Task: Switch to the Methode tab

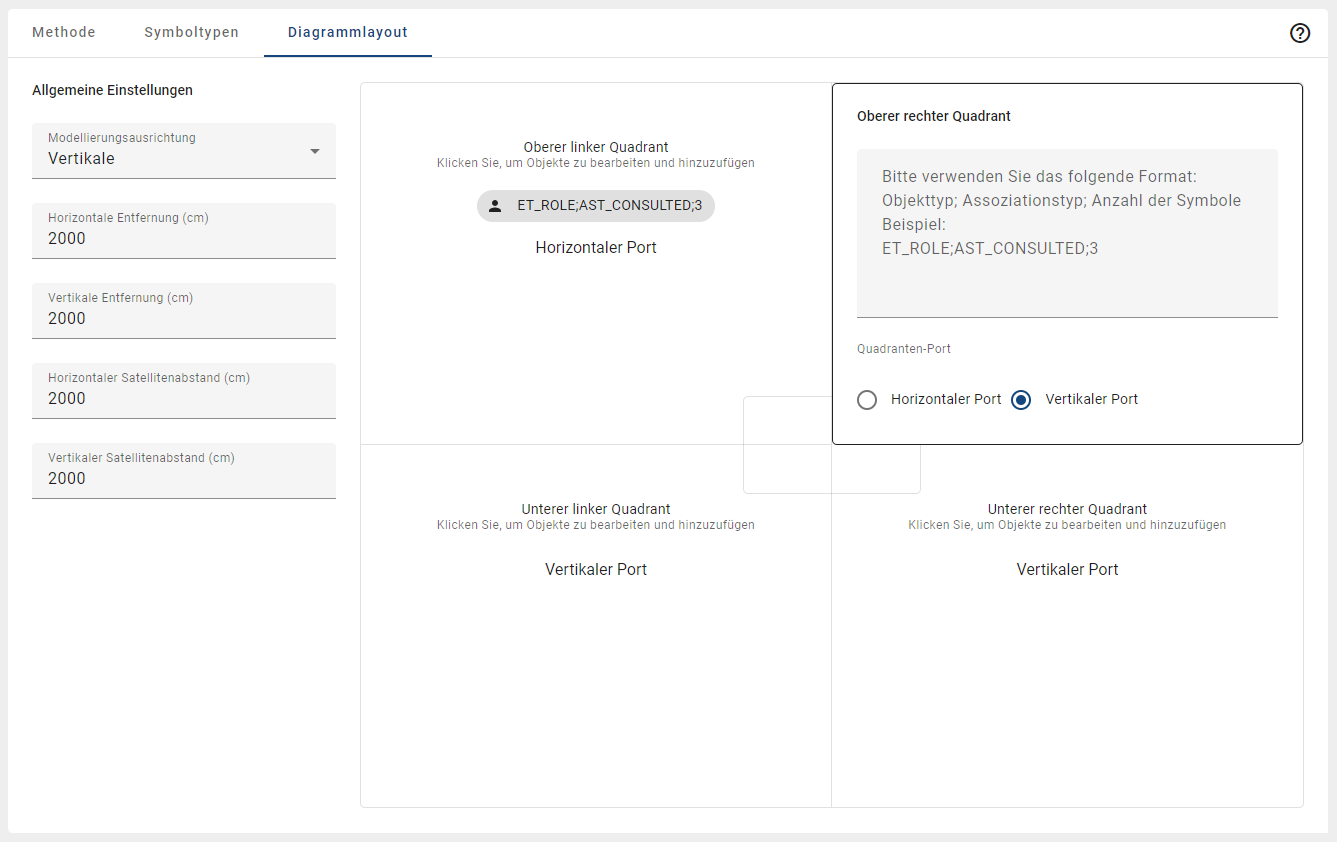Action: tap(63, 32)
